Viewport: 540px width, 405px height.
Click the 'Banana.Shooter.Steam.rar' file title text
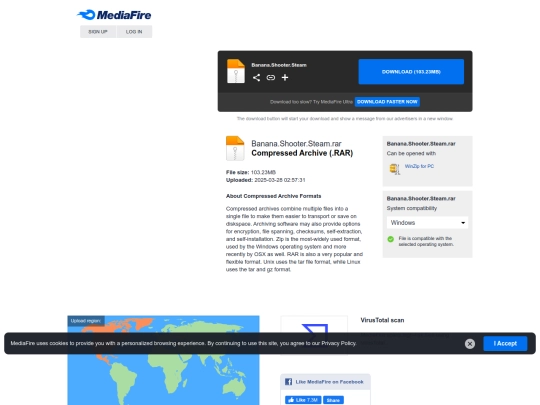(296, 144)
